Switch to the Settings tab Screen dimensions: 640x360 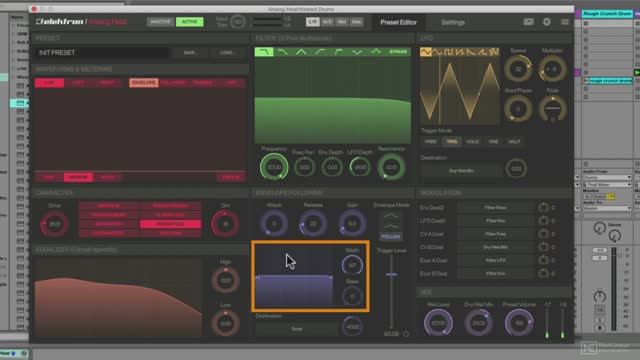click(x=453, y=22)
